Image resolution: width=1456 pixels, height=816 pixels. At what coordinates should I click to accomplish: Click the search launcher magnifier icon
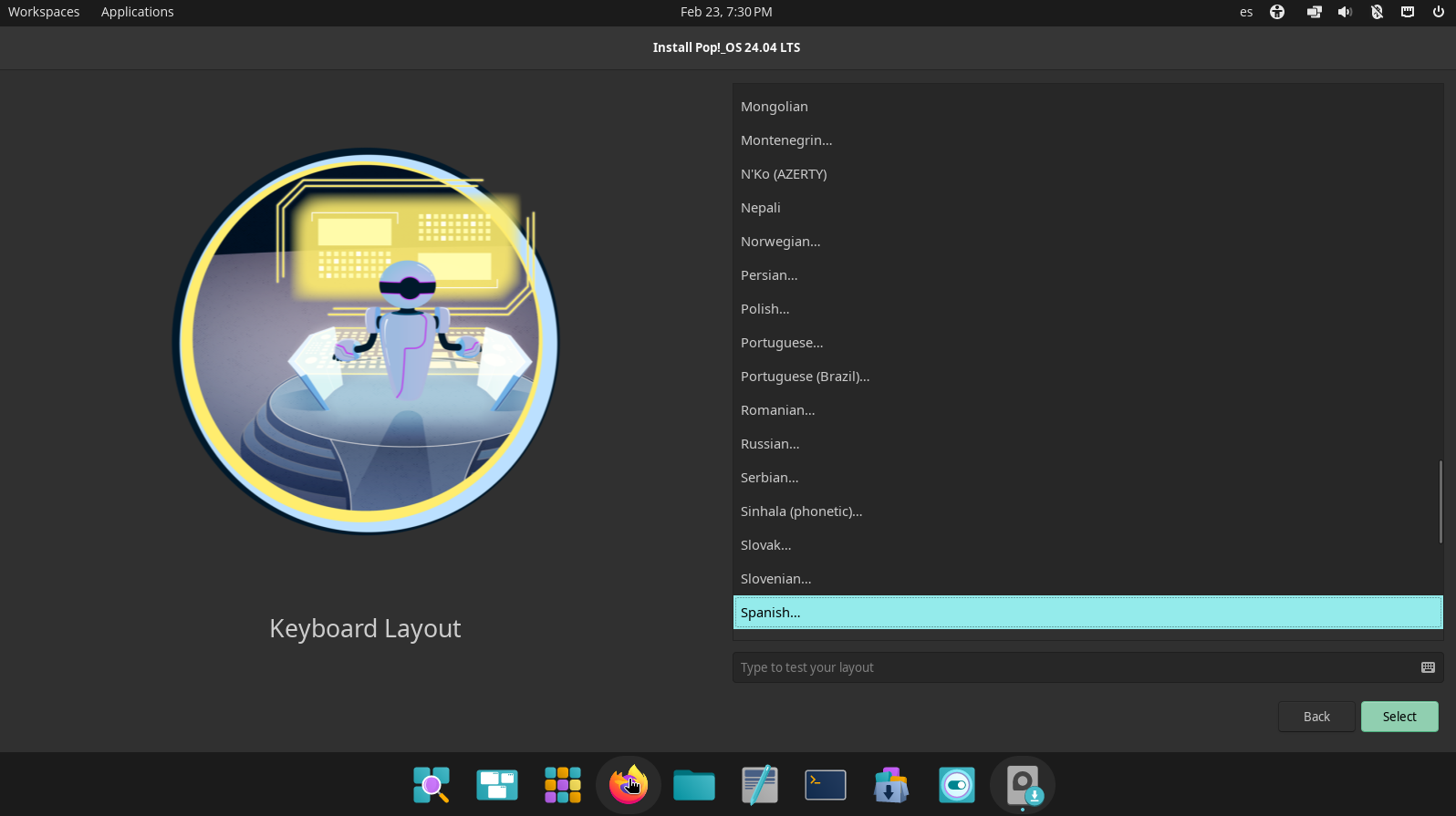click(x=431, y=784)
